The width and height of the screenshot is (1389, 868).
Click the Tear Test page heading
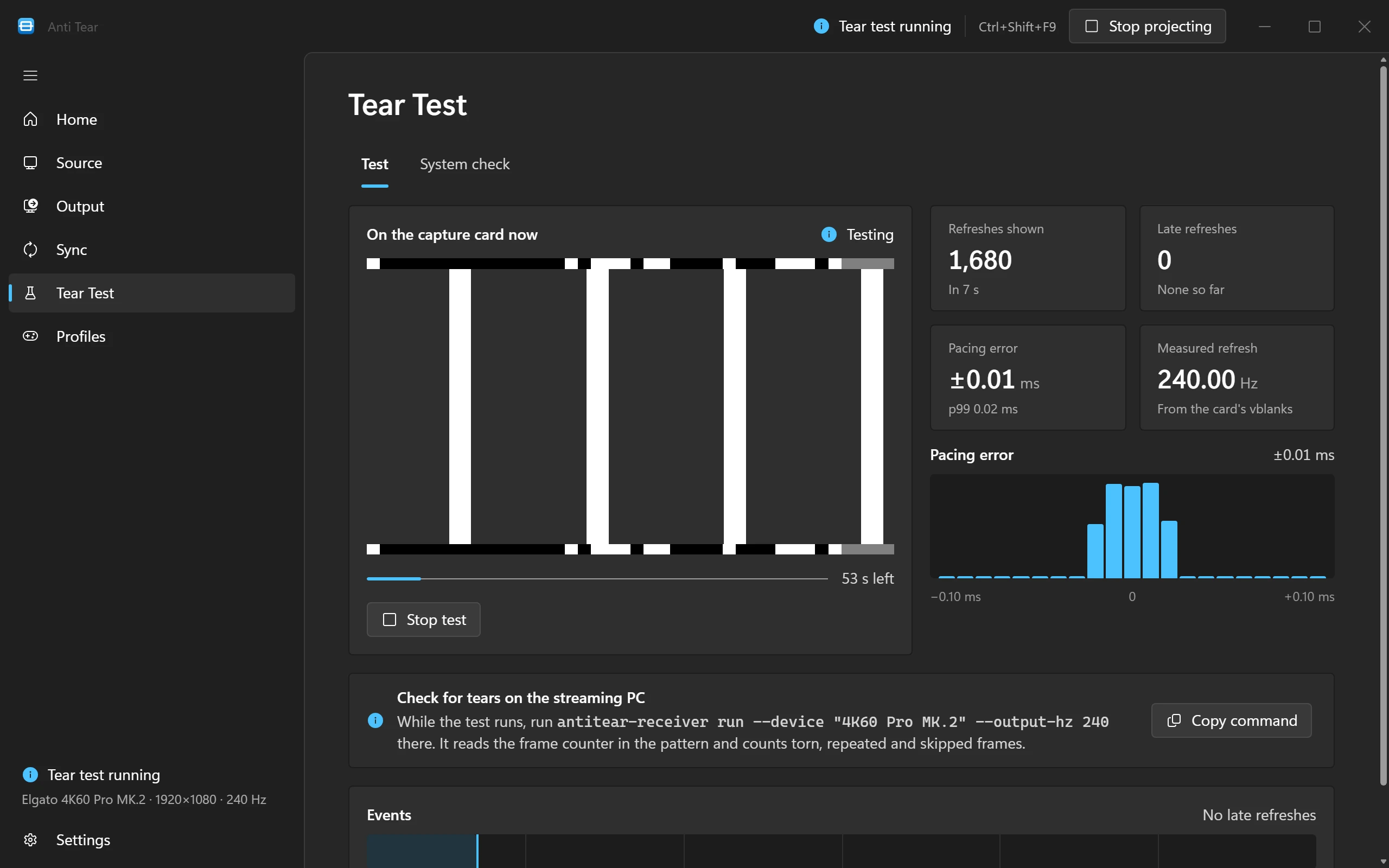coord(407,105)
